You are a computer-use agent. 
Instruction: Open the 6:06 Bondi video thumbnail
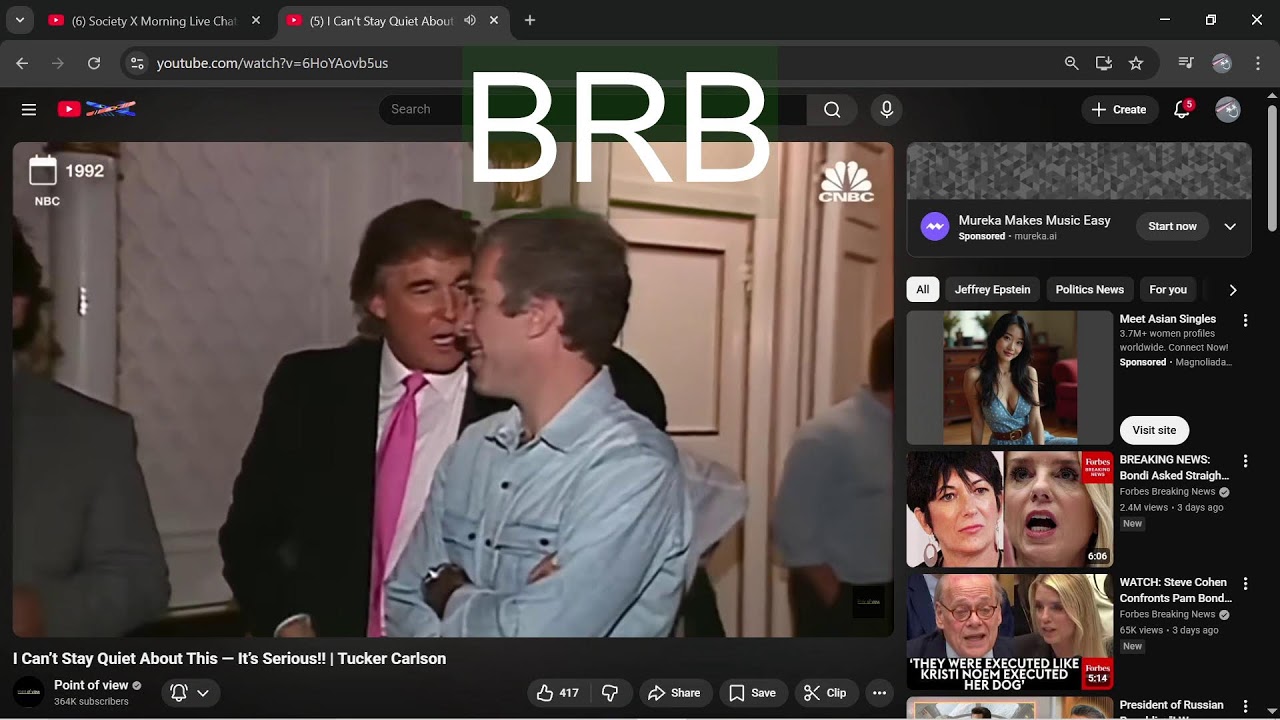[x=1010, y=509]
